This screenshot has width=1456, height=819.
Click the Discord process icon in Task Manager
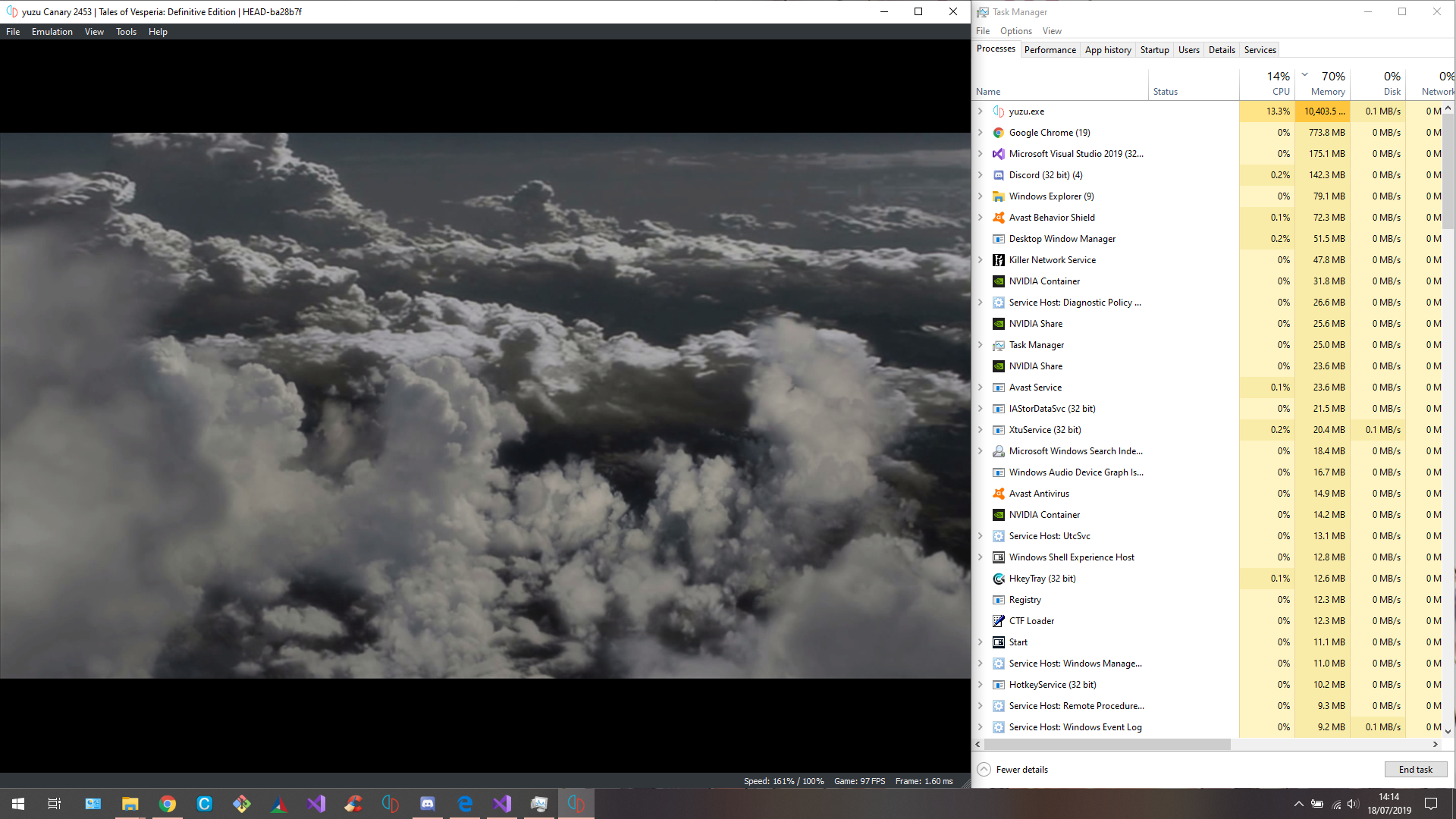pyautogui.click(x=999, y=175)
